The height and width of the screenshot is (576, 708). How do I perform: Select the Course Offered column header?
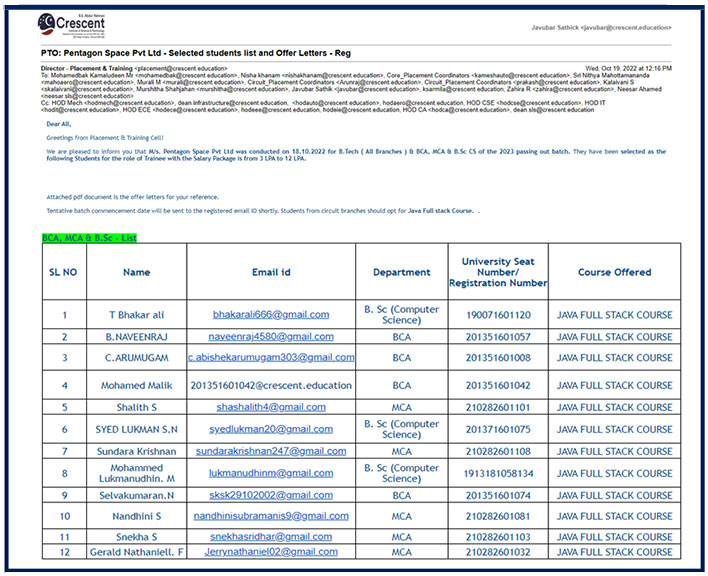[x=614, y=272]
